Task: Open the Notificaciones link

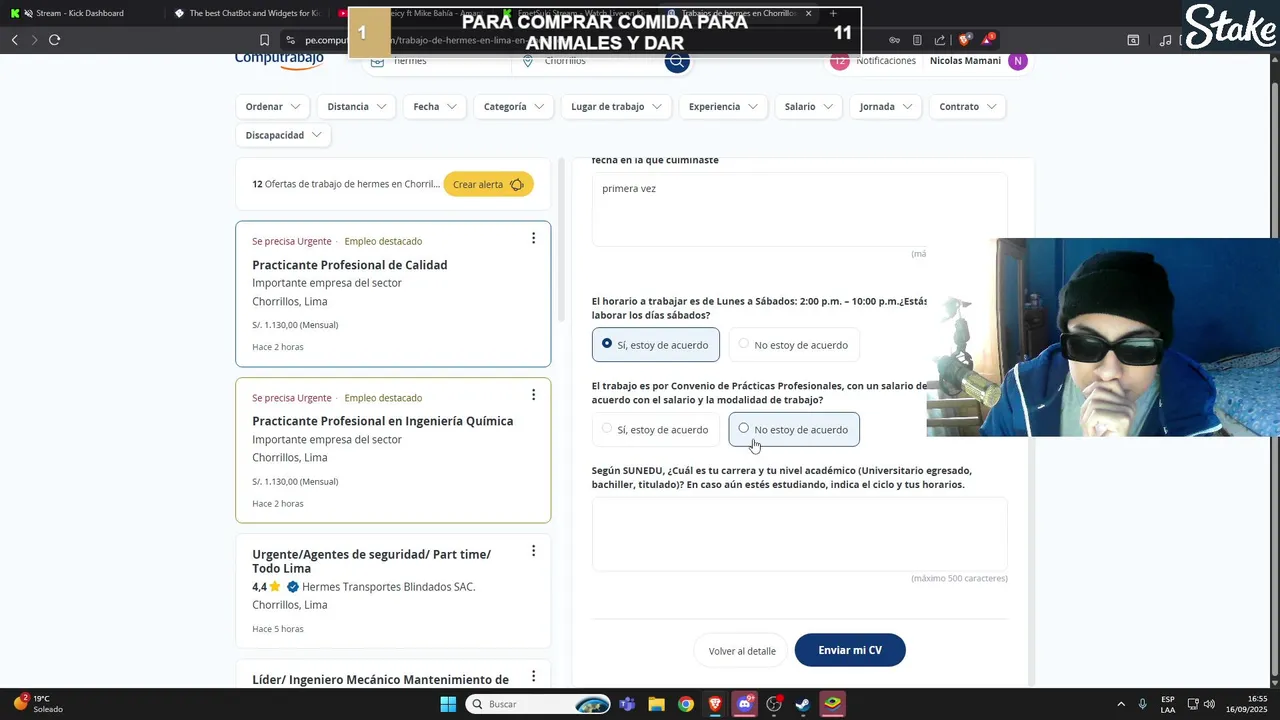Action: click(x=886, y=61)
